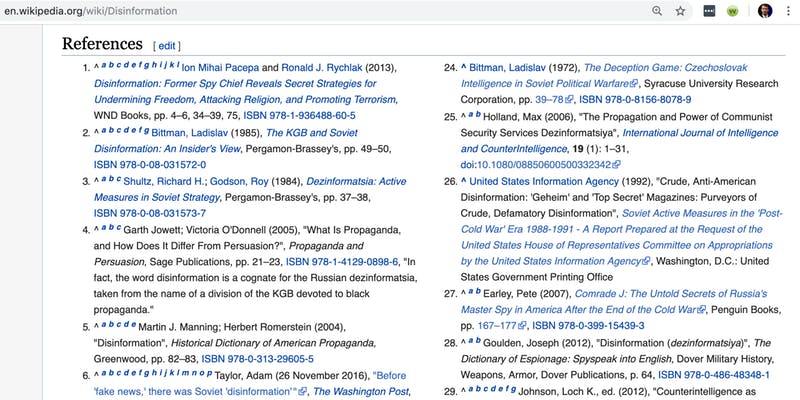Open Ion Mihai Pacepa link

coord(220,68)
